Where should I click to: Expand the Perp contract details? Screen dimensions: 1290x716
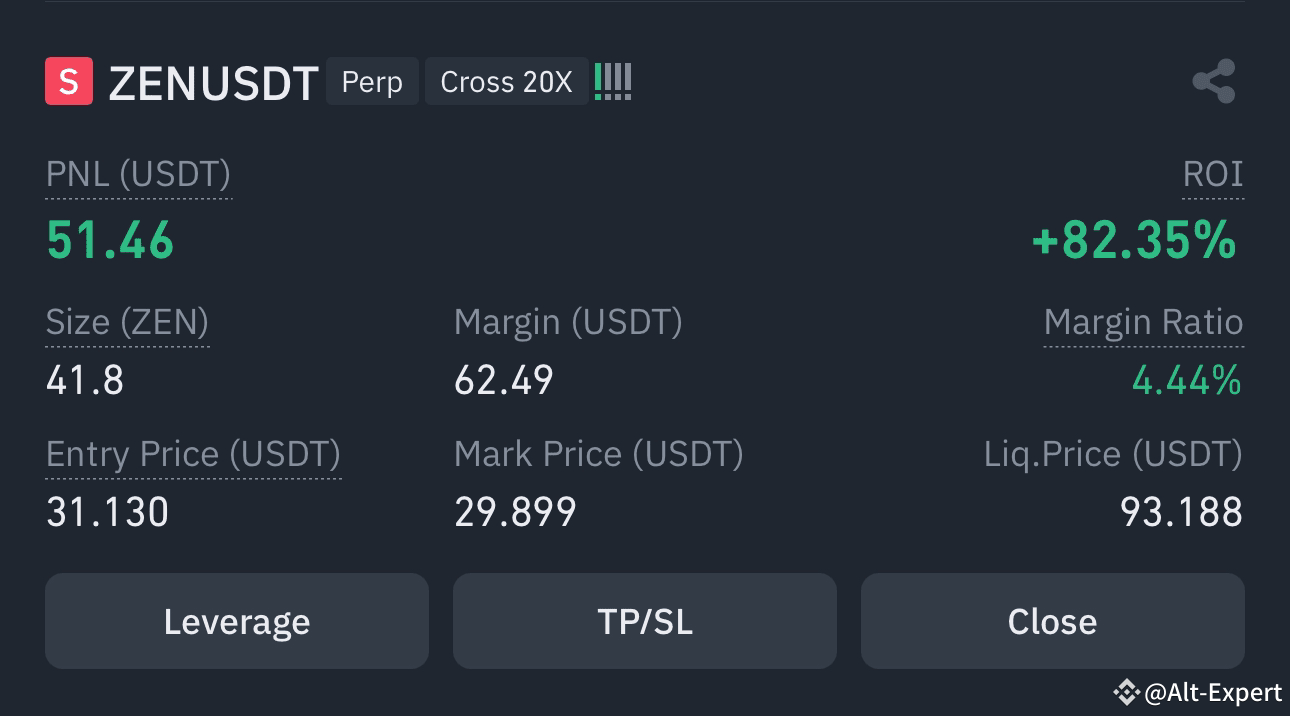coord(372,82)
